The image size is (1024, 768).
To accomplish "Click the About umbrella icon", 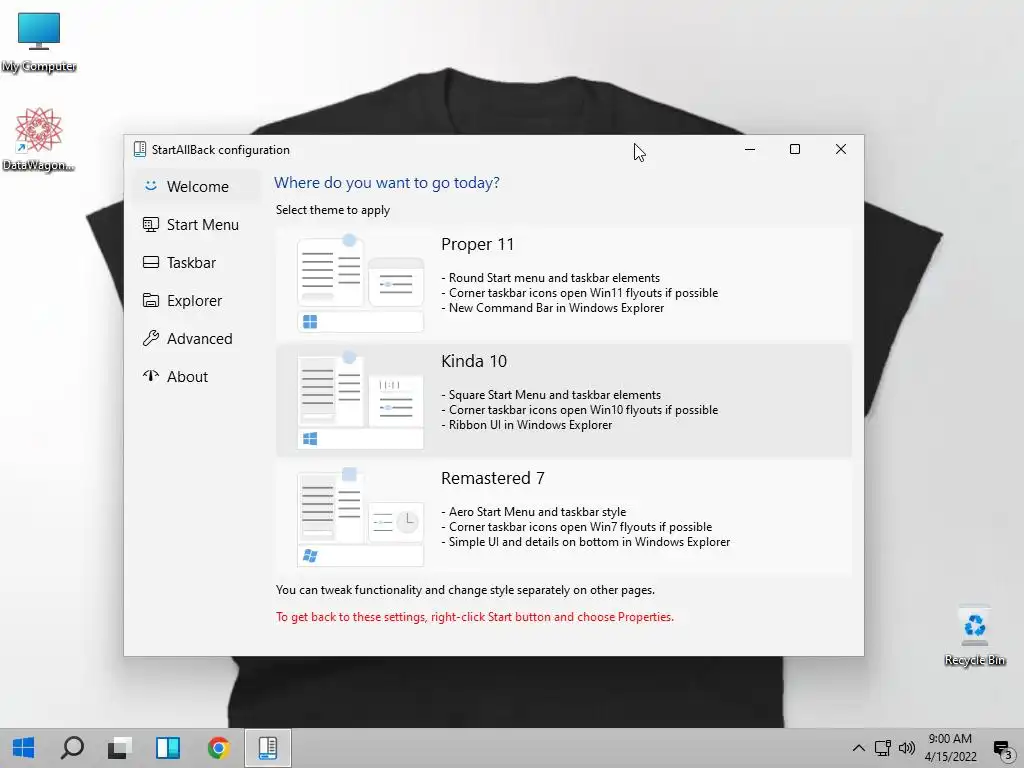I will (x=151, y=376).
